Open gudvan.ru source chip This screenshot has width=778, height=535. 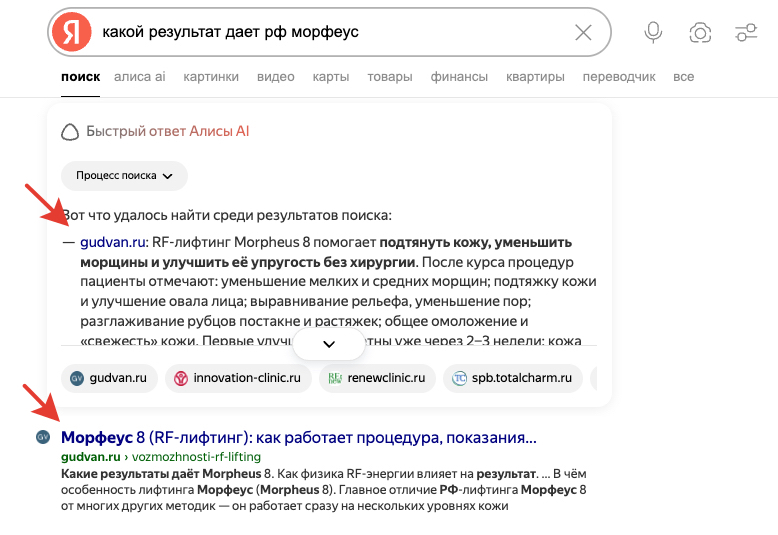(x=109, y=378)
